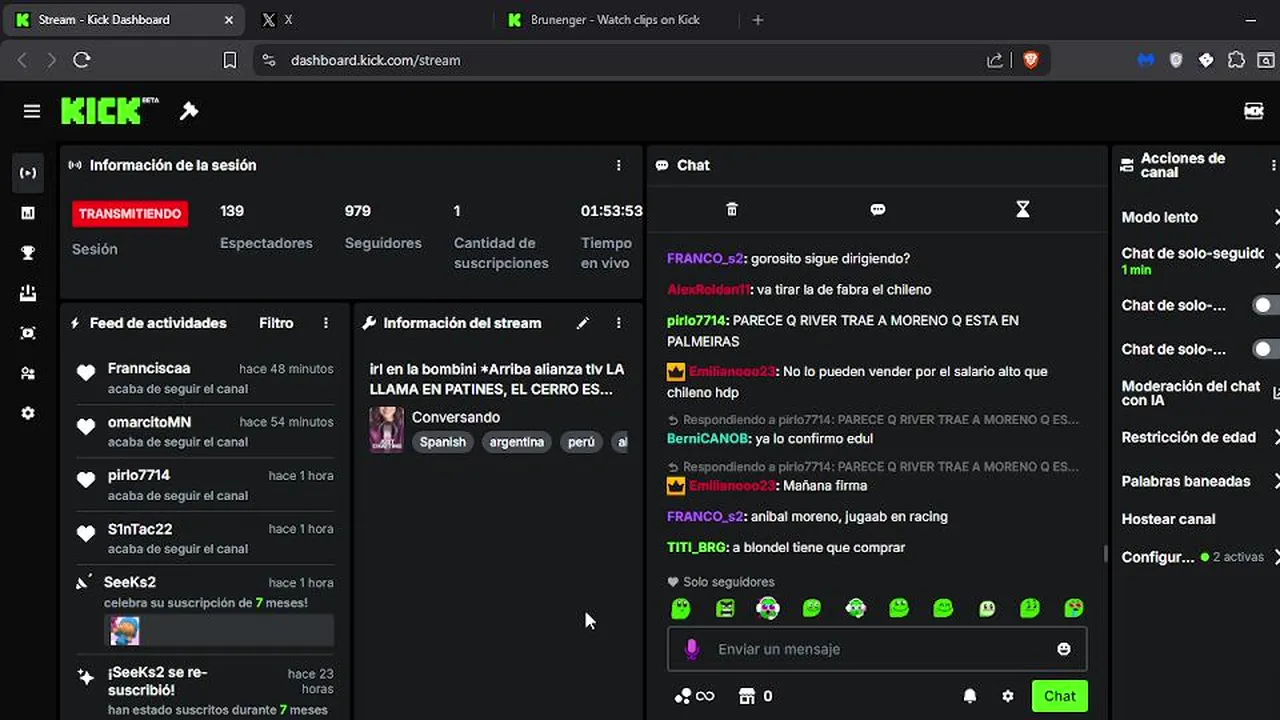Select the first green Kick emote
This screenshot has width=1280, height=720.
coord(681,608)
